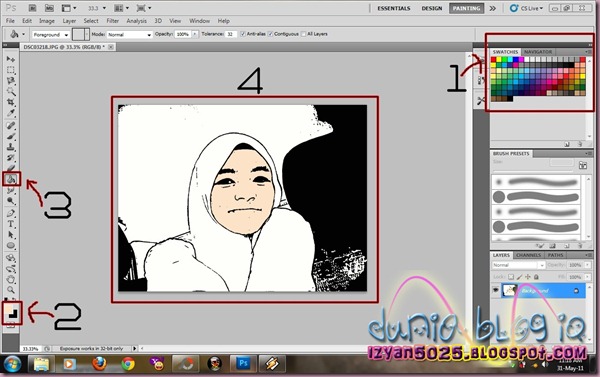The image size is (600, 377).
Task: Switch to the Design workspace
Action: pos(432,8)
